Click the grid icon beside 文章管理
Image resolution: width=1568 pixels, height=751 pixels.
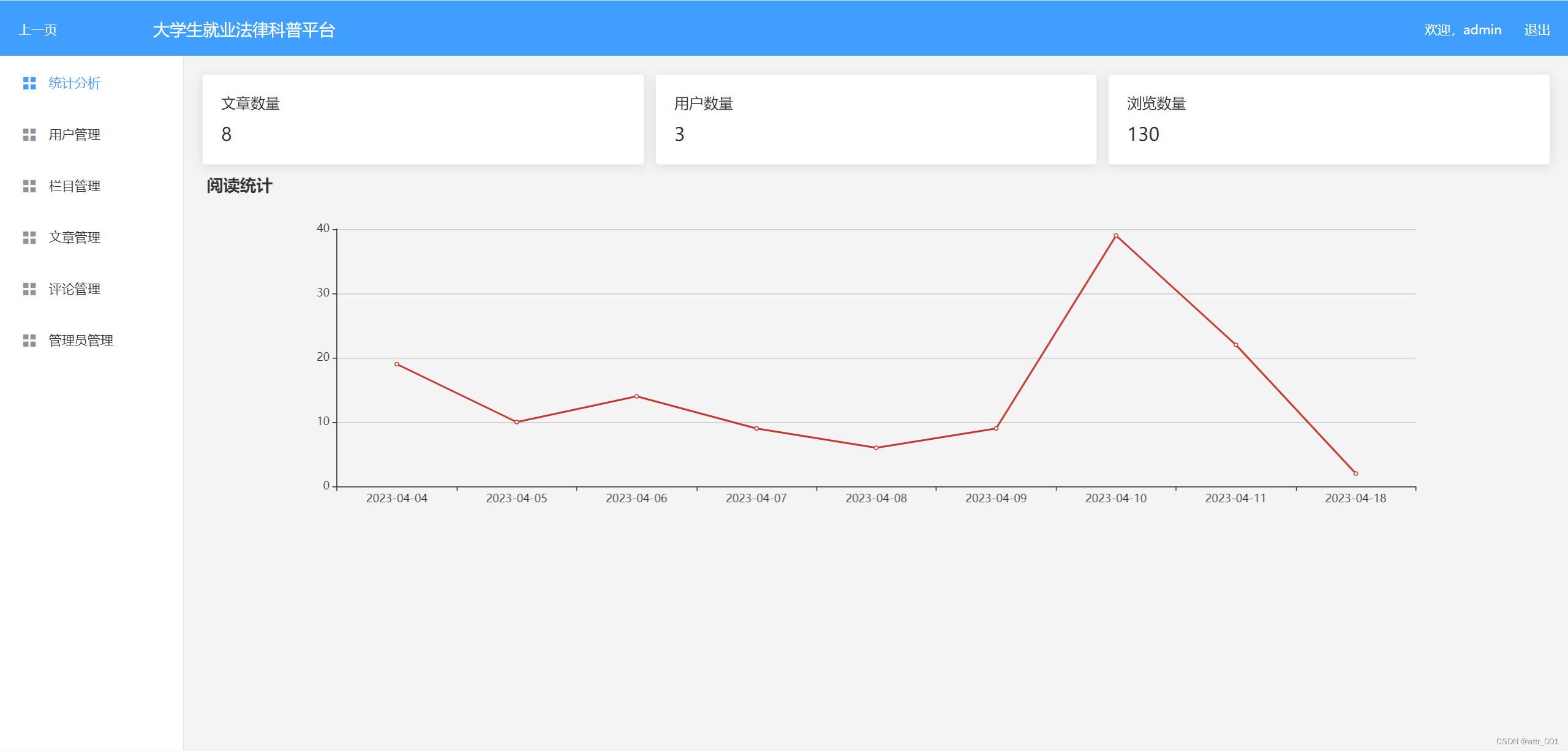(x=29, y=238)
